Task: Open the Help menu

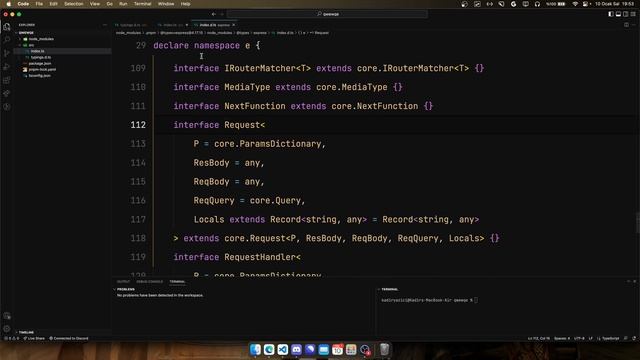Action: 185,4
